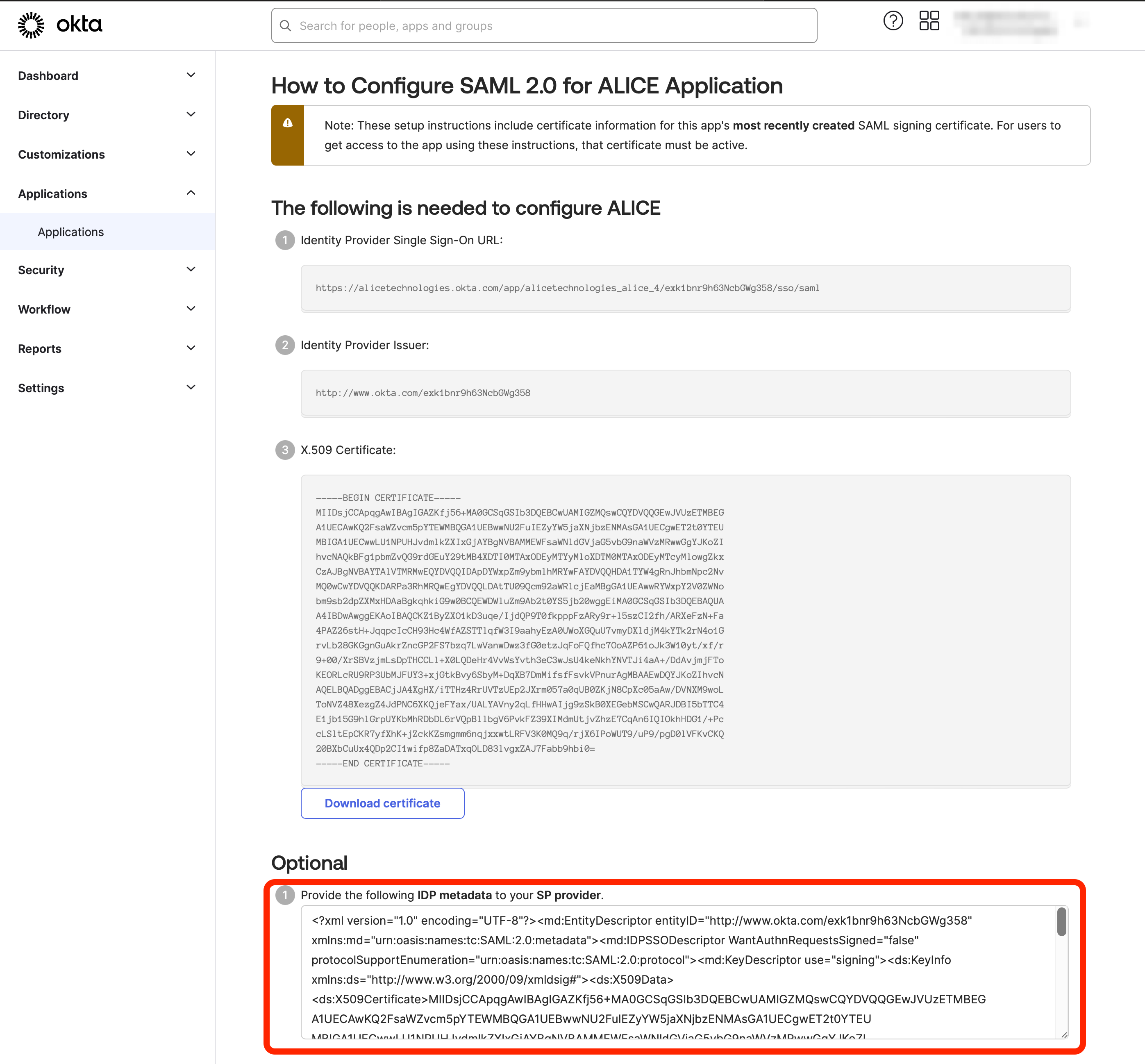Click the IDP metadata scrollbar thumb
This screenshot has height=1064, width=1145.
[1062, 921]
